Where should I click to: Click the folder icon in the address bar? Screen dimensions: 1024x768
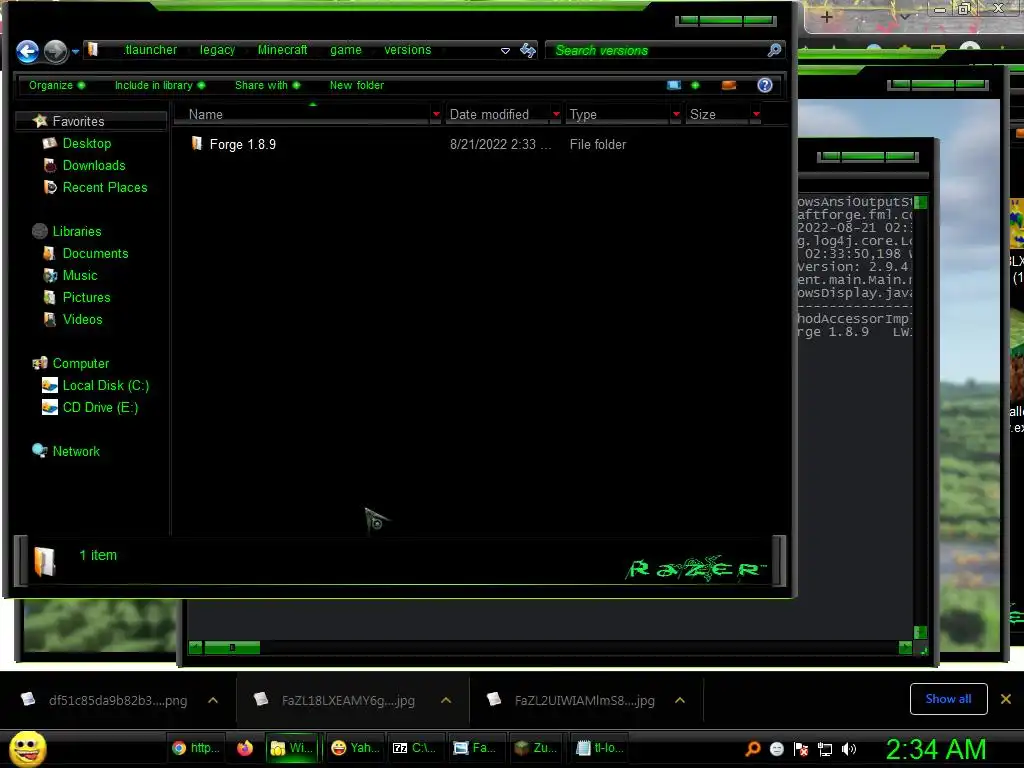click(93, 50)
